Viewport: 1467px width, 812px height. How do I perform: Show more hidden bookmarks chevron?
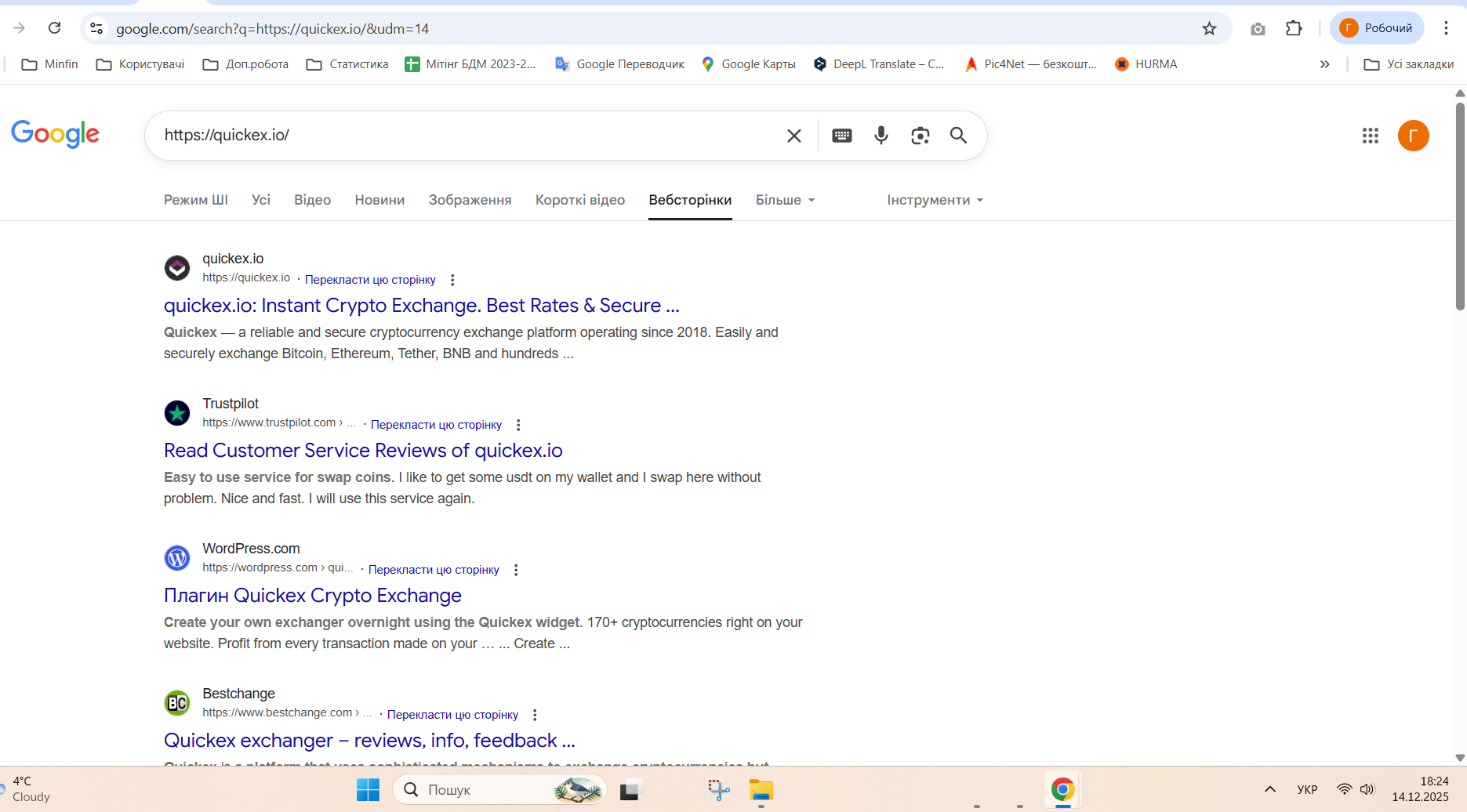tap(1325, 64)
